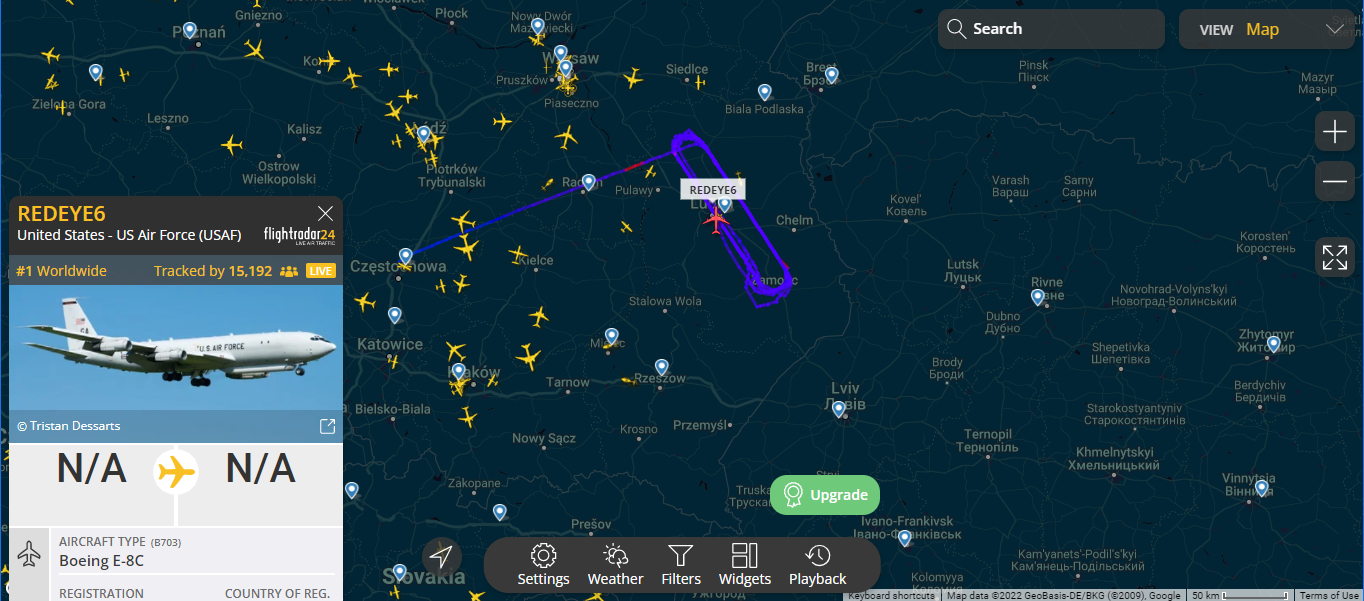Click the green Upgrade button
The image size is (1364, 601).
pos(825,495)
